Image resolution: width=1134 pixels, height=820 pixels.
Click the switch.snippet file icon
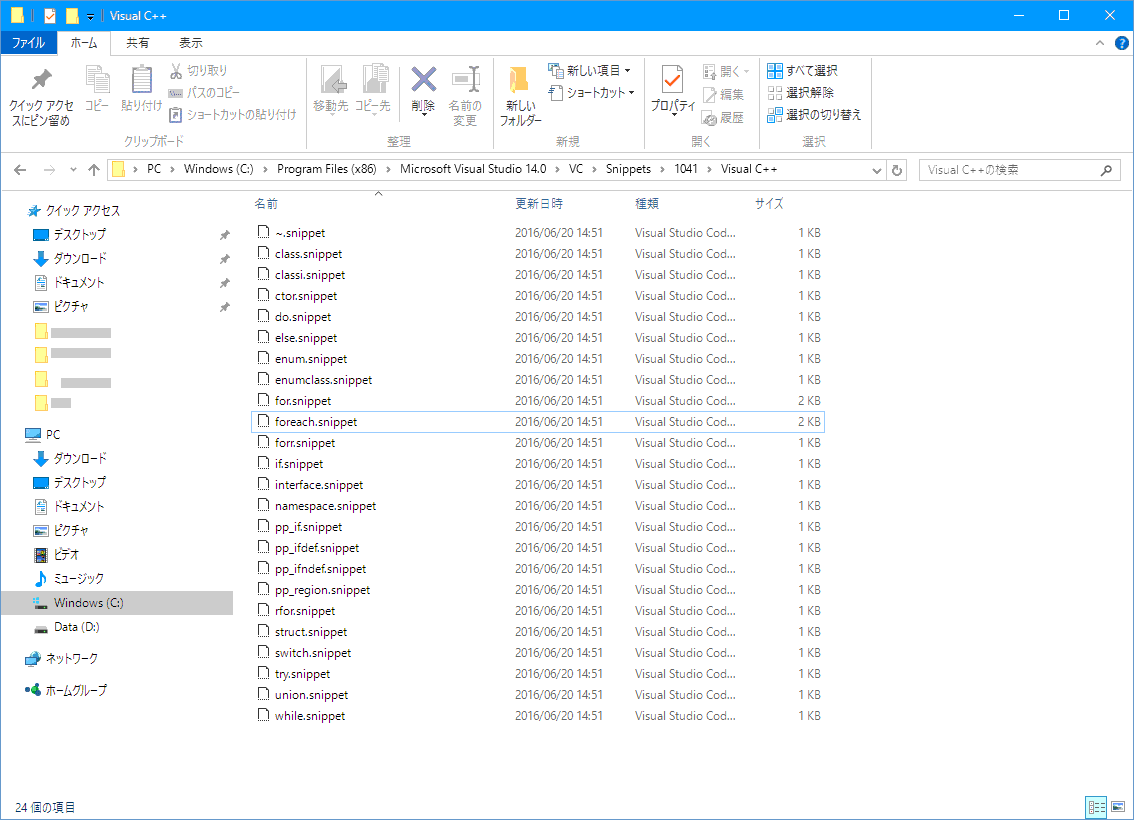(263, 652)
